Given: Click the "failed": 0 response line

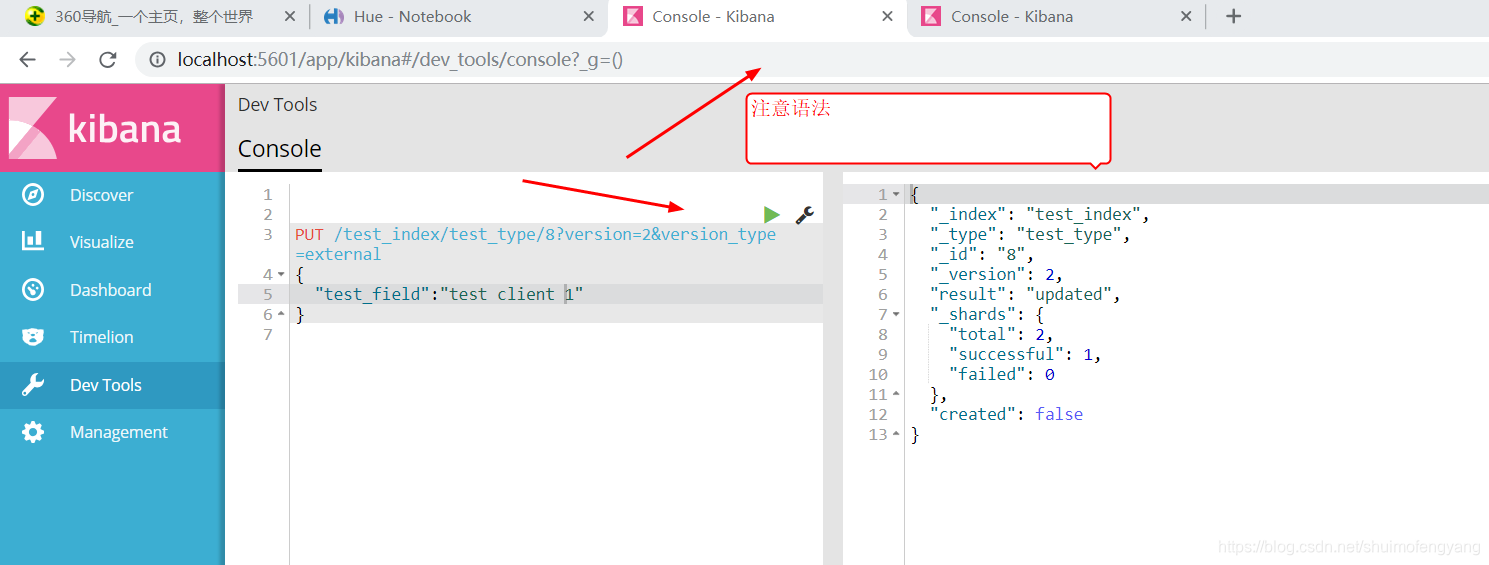Looking at the screenshot, I should [1002, 374].
